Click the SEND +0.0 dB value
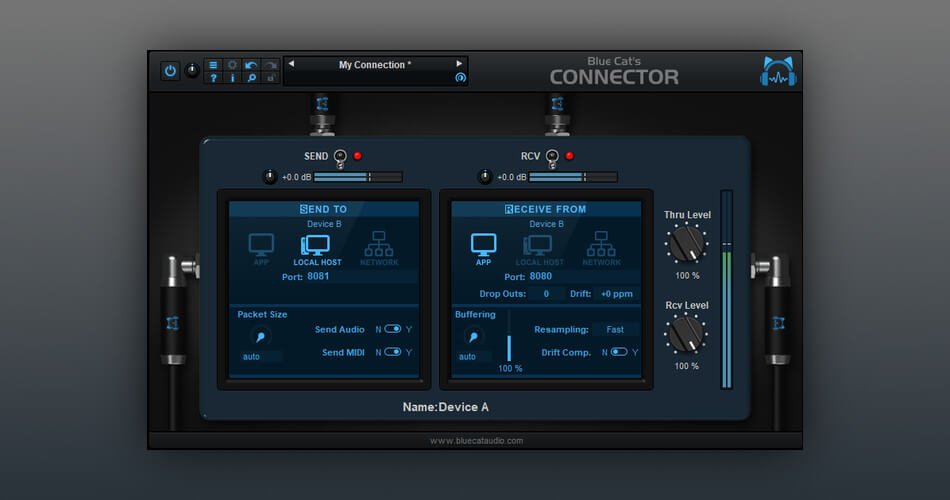 [x=296, y=178]
